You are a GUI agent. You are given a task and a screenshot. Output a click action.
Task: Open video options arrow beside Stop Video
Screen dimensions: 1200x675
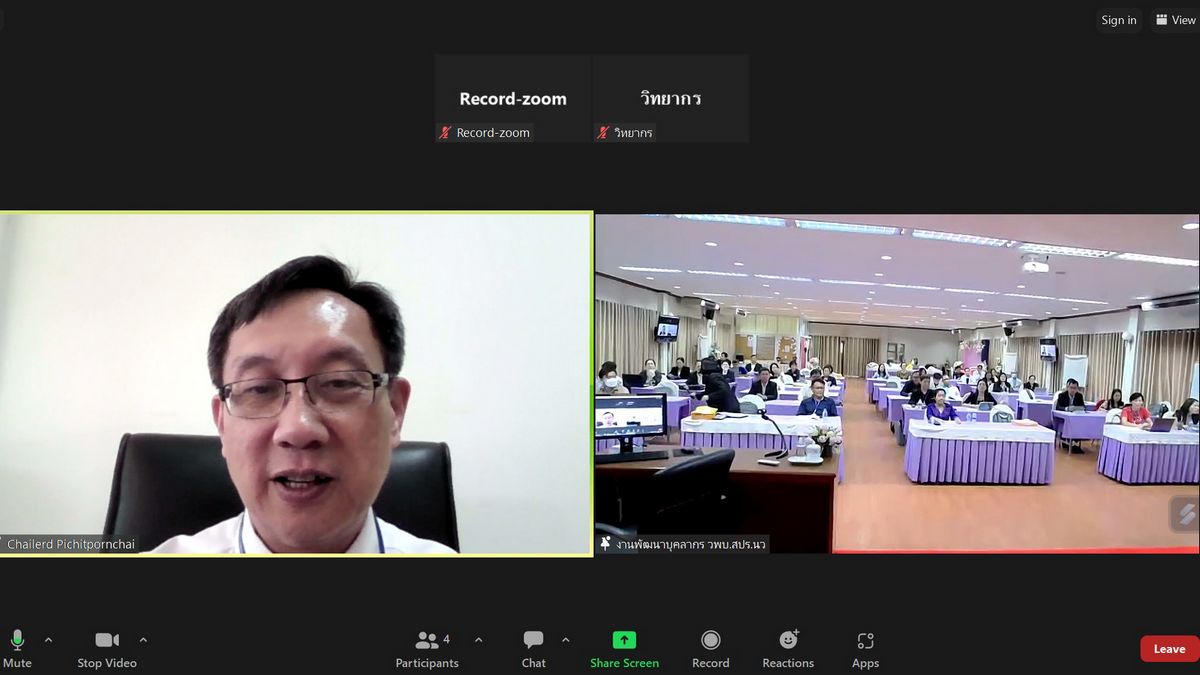tap(143, 640)
